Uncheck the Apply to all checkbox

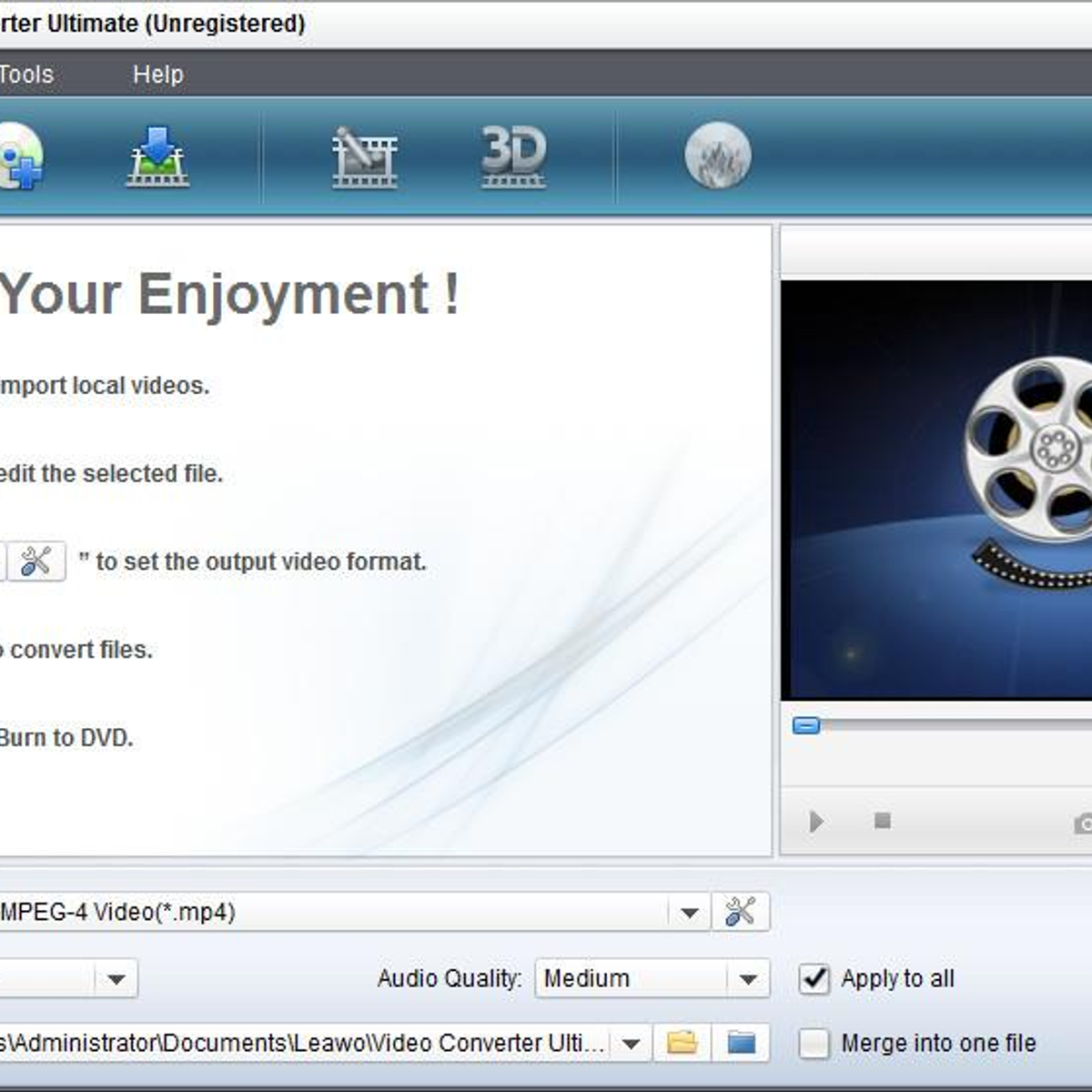(x=816, y=978)
